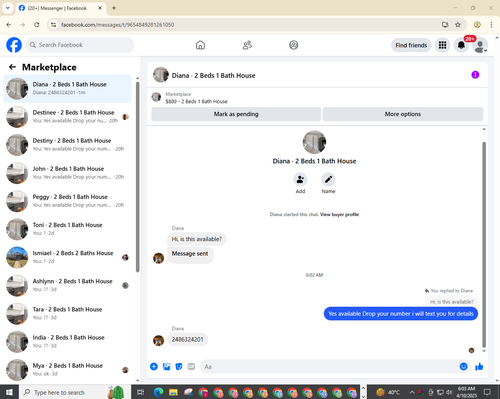The image size is (500, 399).
Task: Open the Mya conversation
Action: click(x=67, y=370)
